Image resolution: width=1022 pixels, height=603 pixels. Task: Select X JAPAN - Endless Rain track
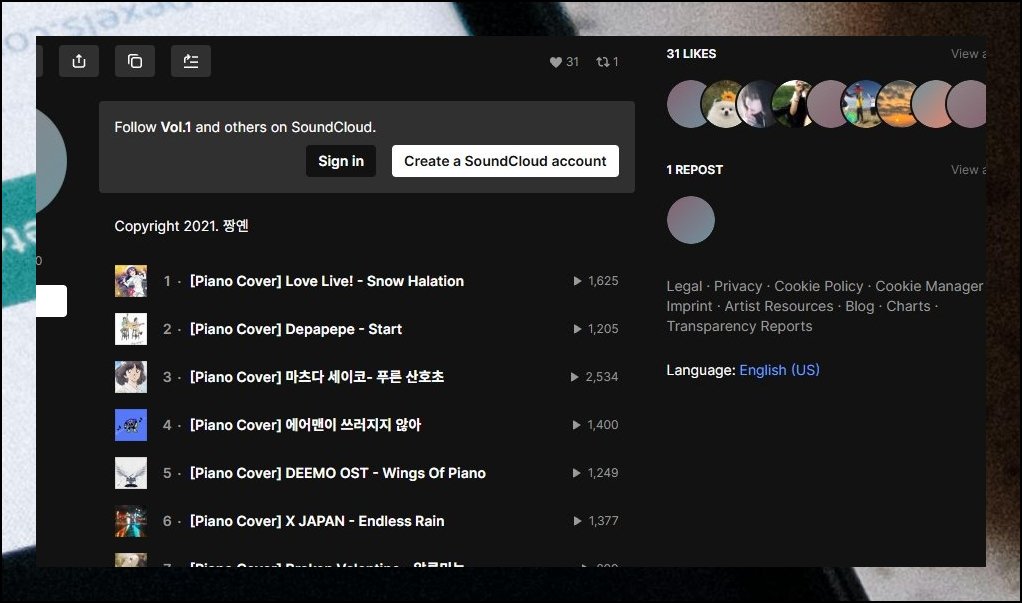tap(317, 521)
